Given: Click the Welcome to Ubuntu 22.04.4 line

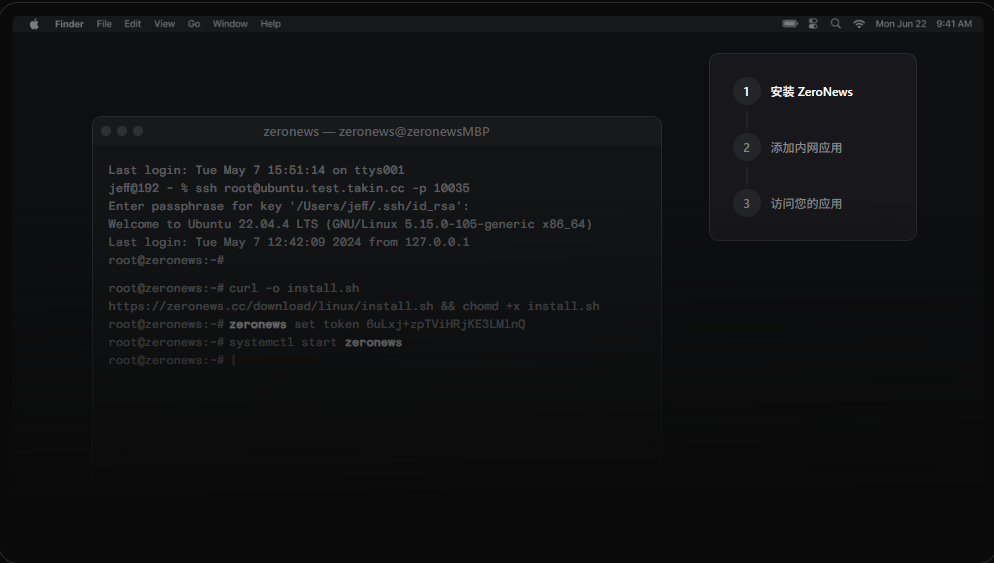Looking at the screenshot, I should [x=350, y=224].
